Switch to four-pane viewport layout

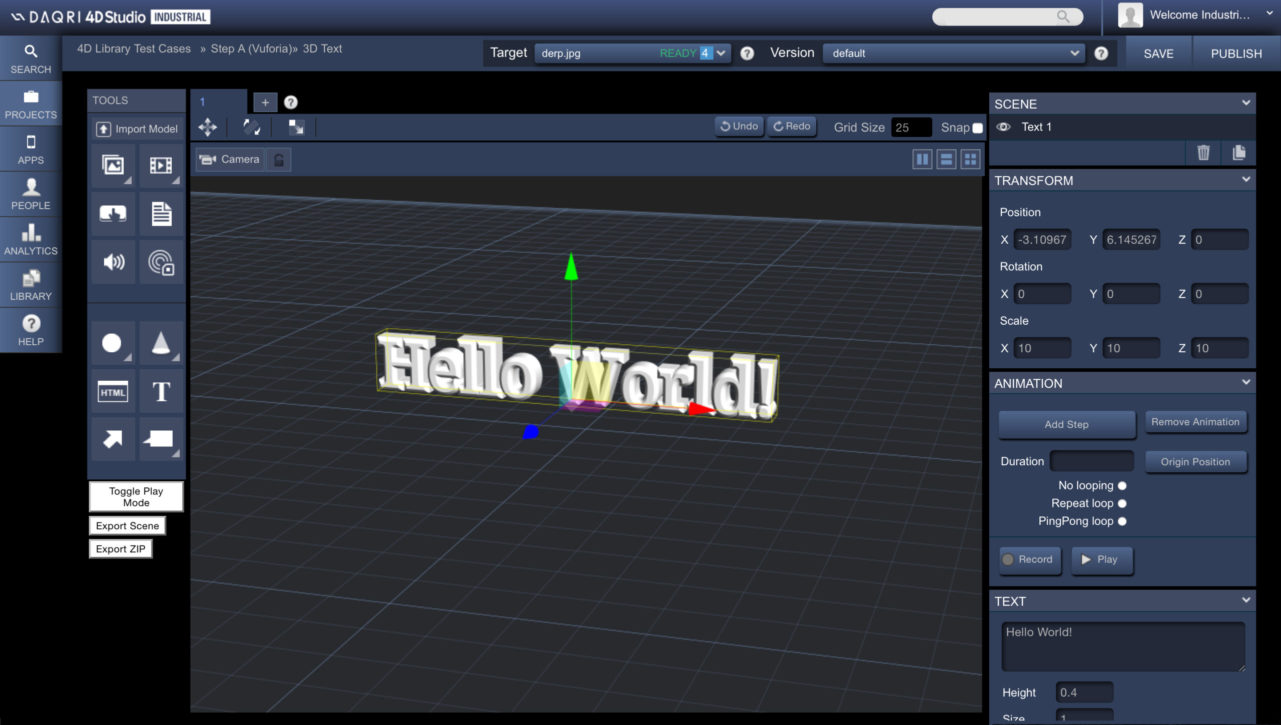pos(969,160)
